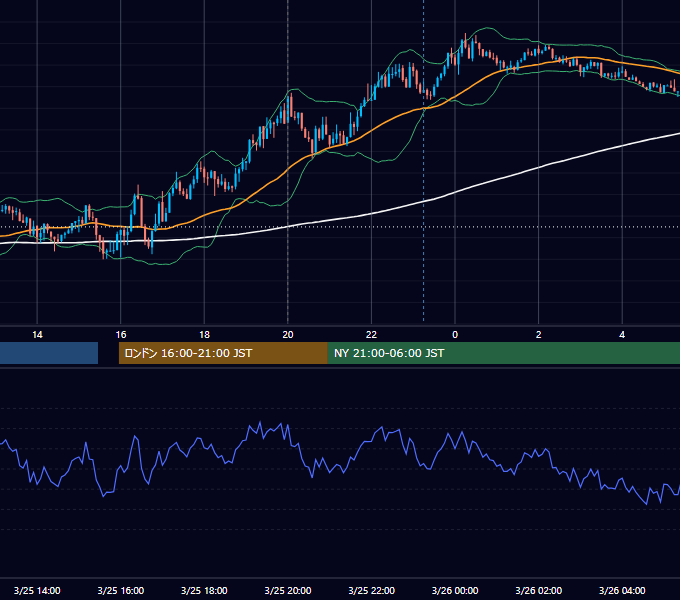
Task: Click the 3/25 22:00 date label
Action: [x=372, y=590]
